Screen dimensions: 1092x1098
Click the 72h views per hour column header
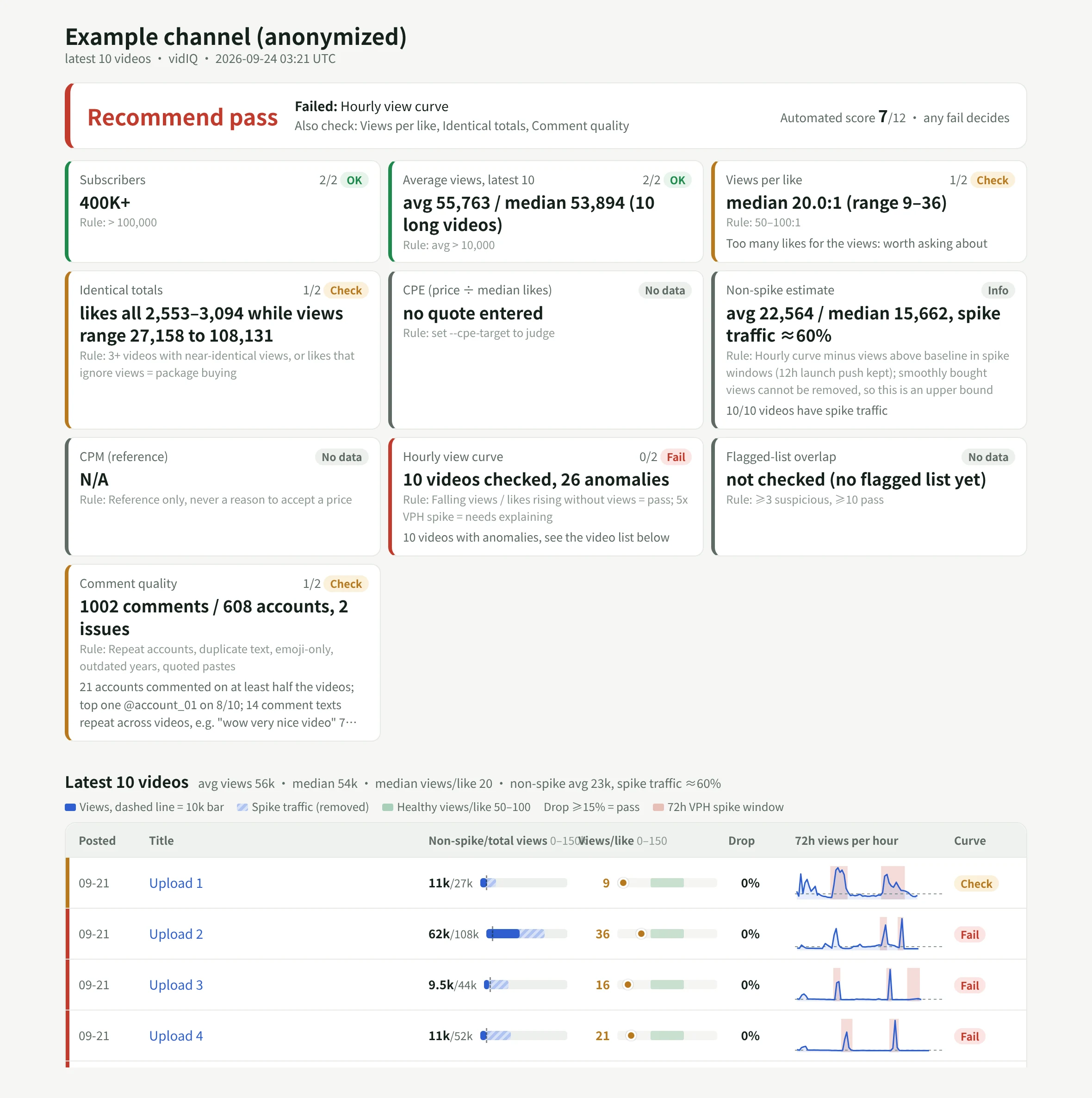(846, 841)
